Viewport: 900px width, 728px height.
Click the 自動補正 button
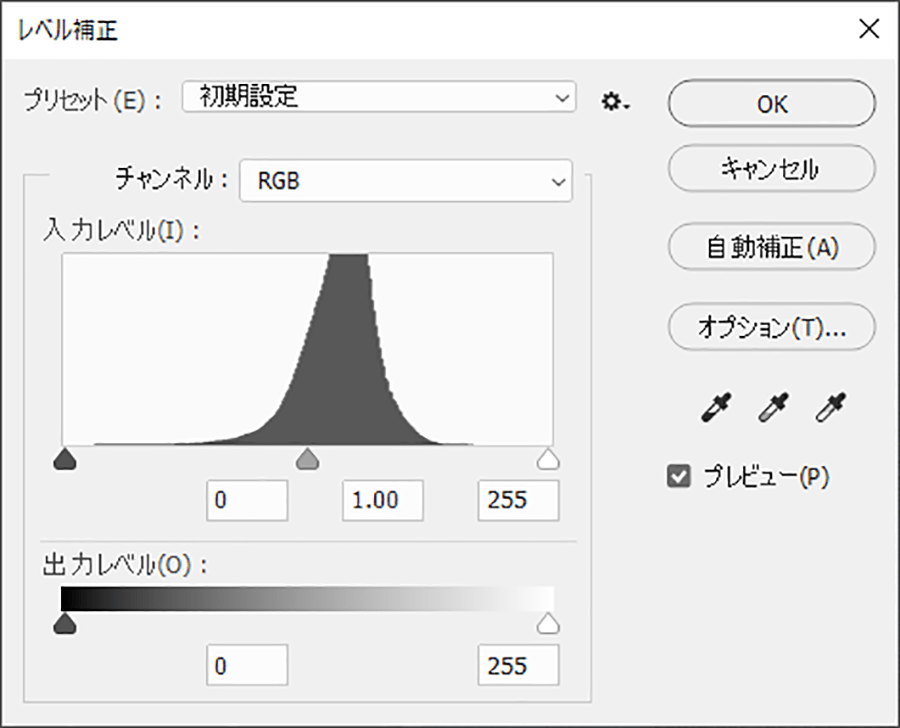tap(771, 247)
